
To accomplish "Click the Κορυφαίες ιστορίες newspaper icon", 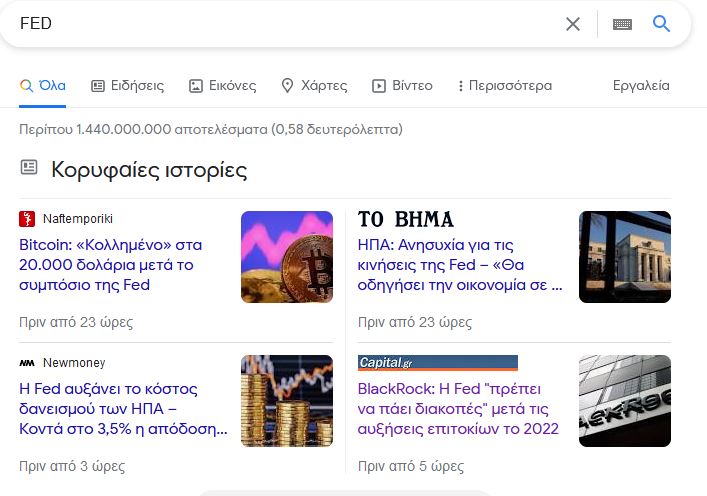I will click(x=29, y=167).
